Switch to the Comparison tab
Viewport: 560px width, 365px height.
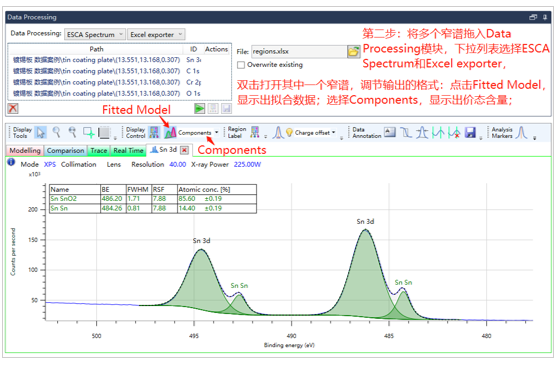(65, 151)
